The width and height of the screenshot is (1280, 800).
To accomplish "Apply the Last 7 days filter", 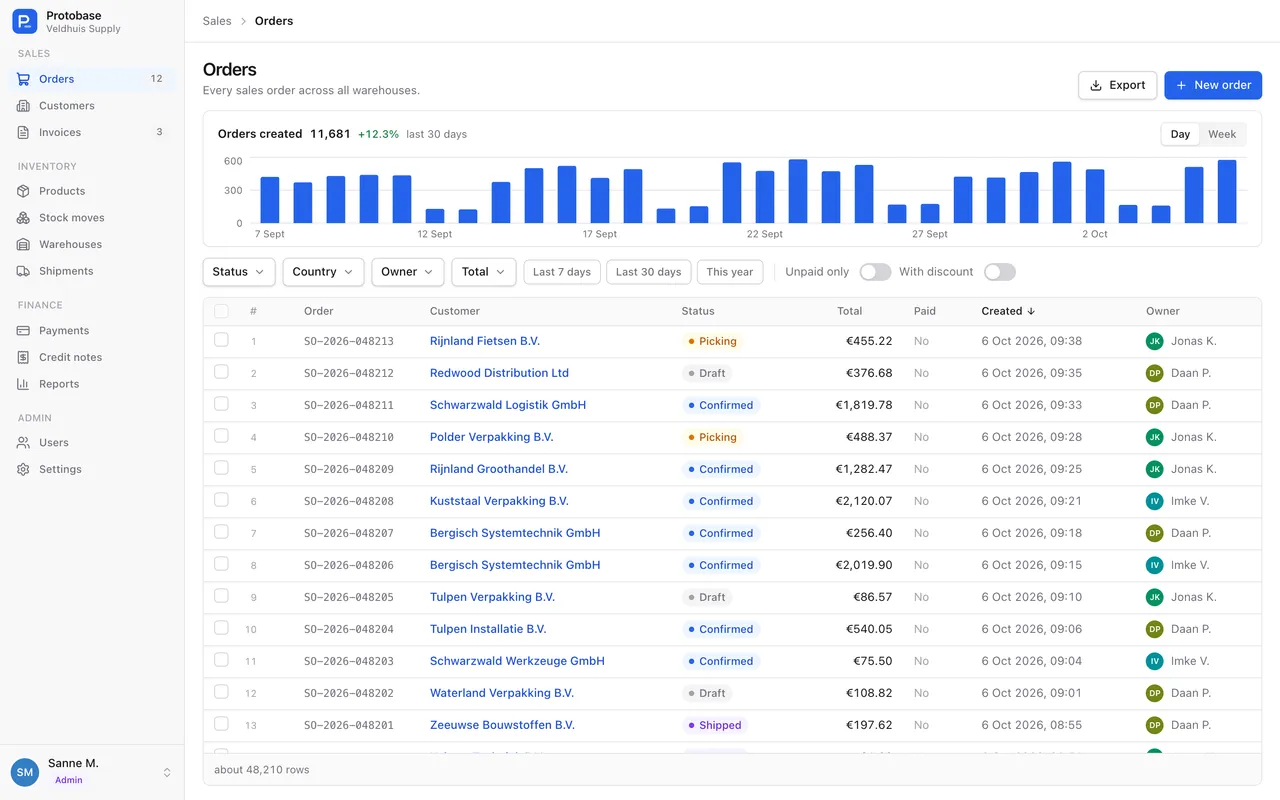I will tap(562, 272).
